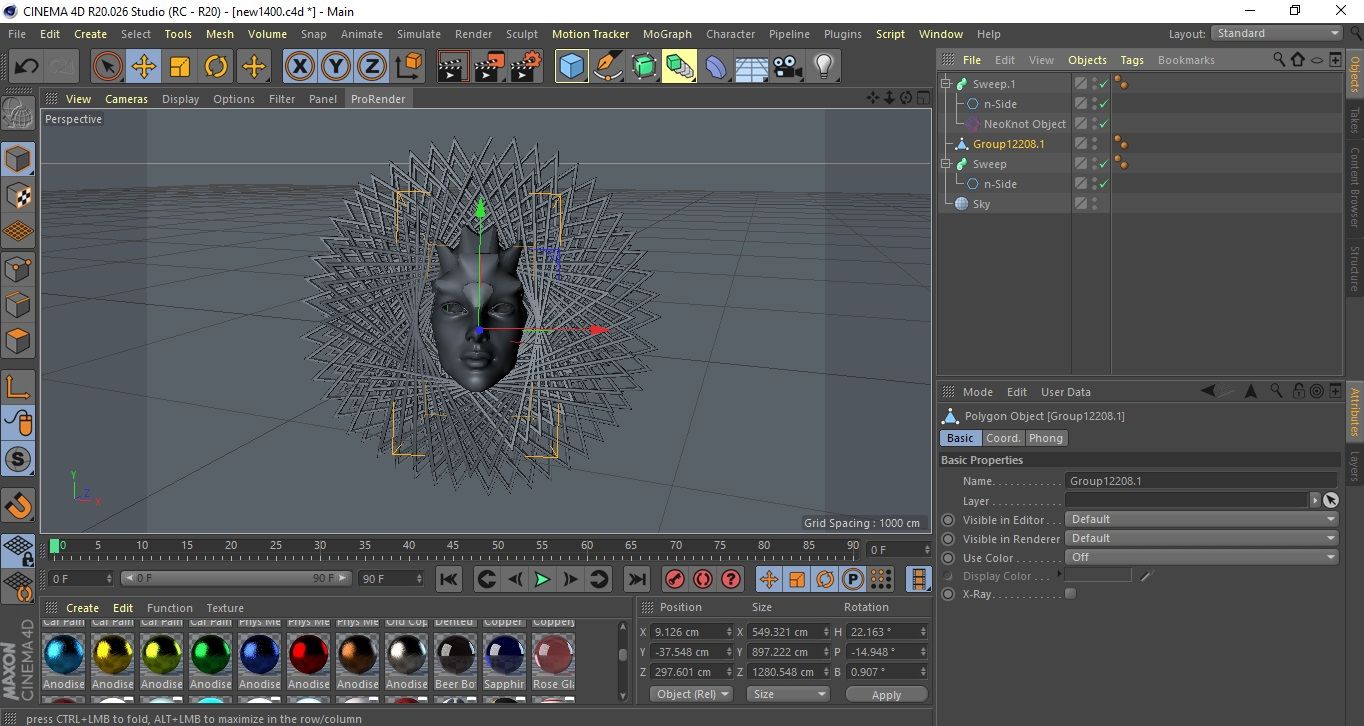Open the Visible in Editor dropdown
The width and height of the screenshot is (1364, 726).
pos(1201,519)
